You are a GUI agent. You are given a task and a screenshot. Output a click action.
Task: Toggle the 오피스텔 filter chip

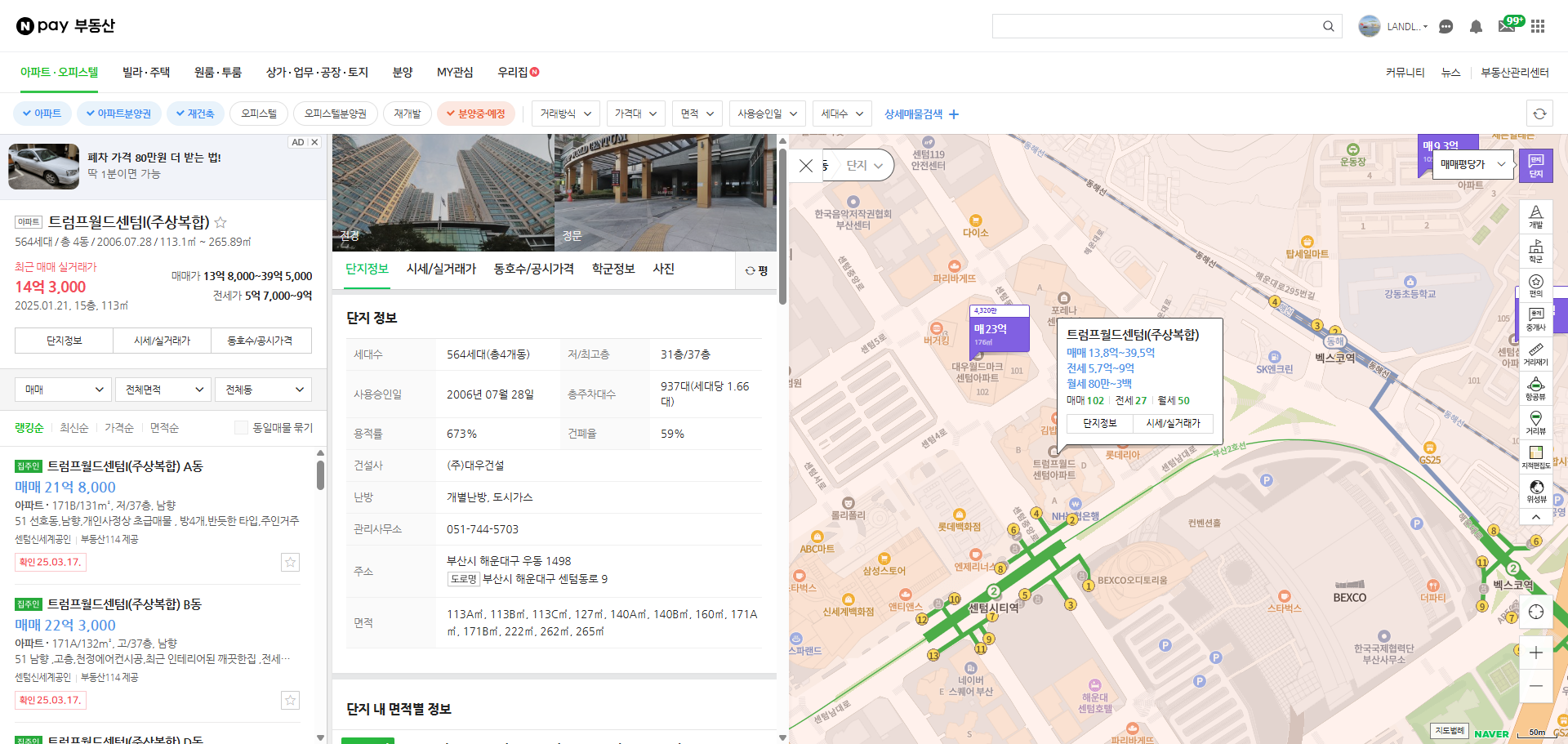(259, 114)
